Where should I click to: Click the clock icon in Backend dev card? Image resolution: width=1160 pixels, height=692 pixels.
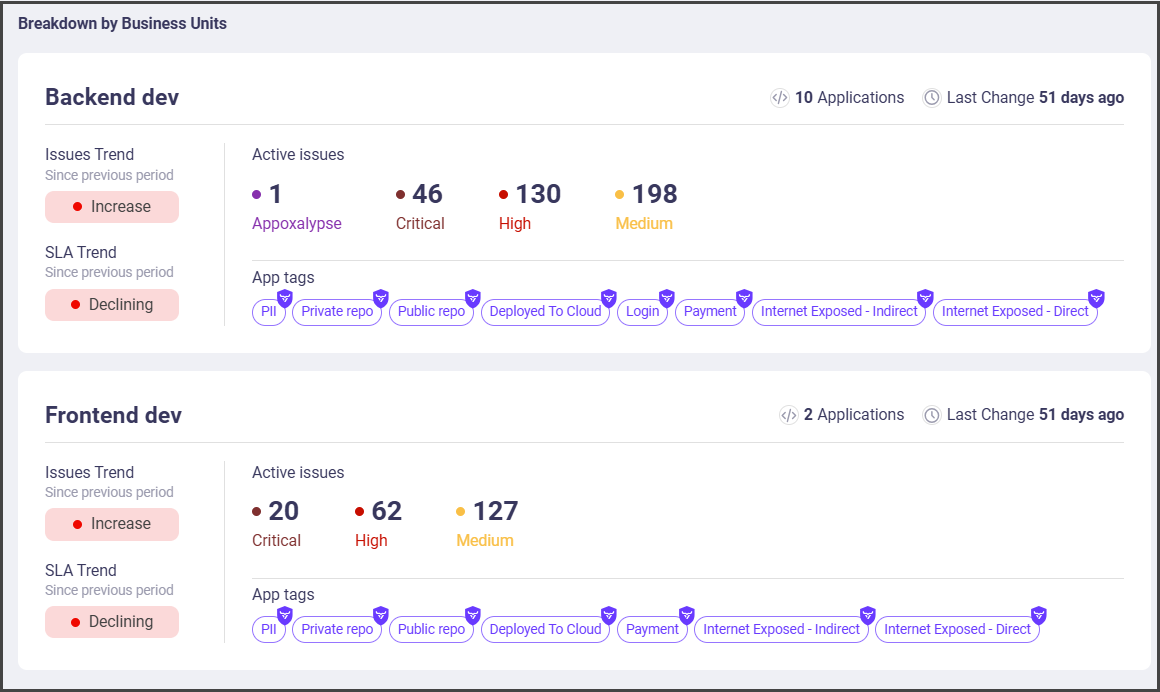pos(932,98)
